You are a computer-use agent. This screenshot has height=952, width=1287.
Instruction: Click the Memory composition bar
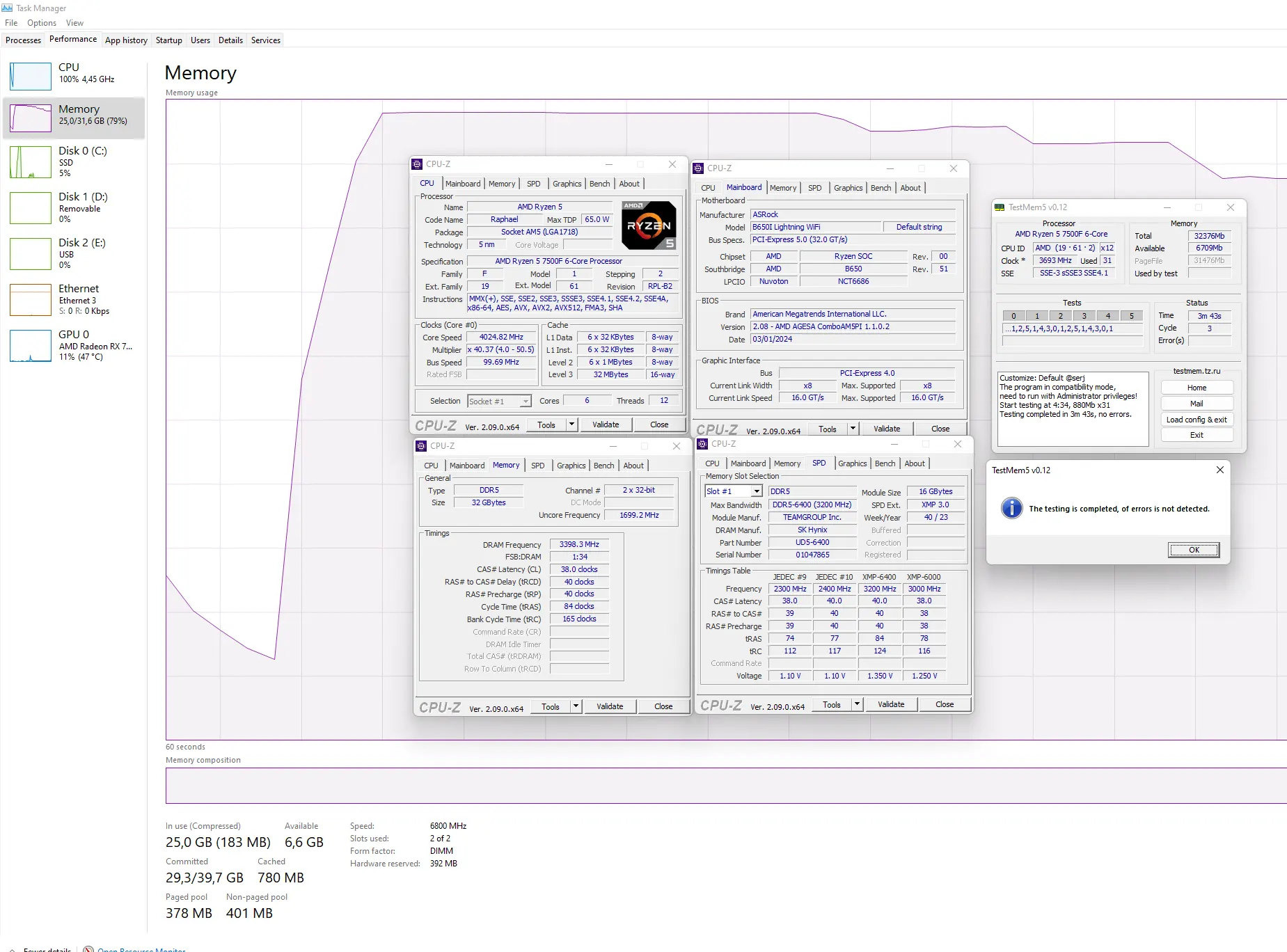click(x=726, y=786)
